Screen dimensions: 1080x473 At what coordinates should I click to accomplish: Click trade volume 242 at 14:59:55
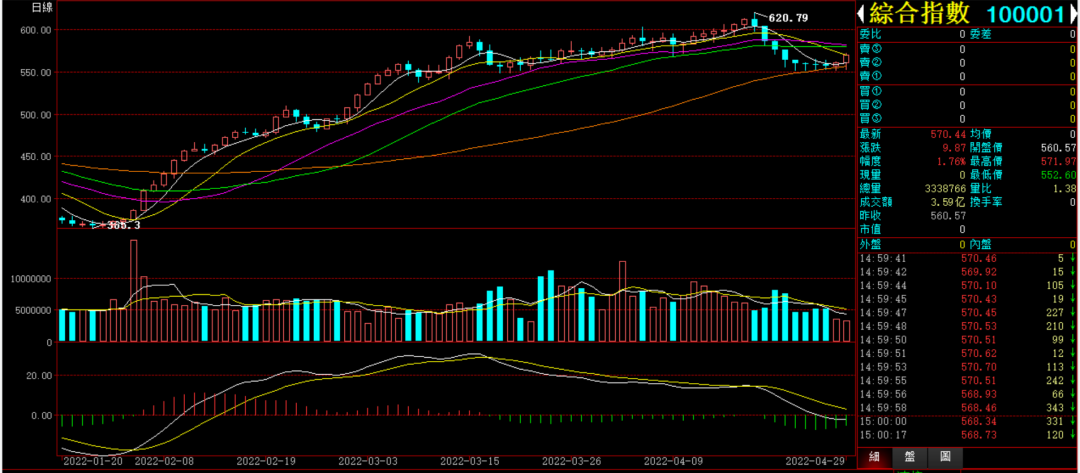1055,381
